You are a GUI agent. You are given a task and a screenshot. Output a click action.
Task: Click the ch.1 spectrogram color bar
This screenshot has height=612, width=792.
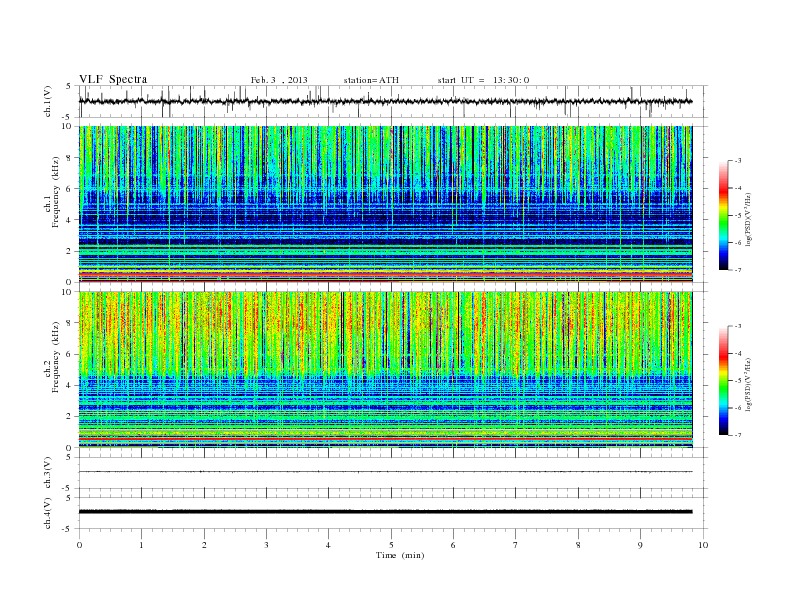click(724, 215)
